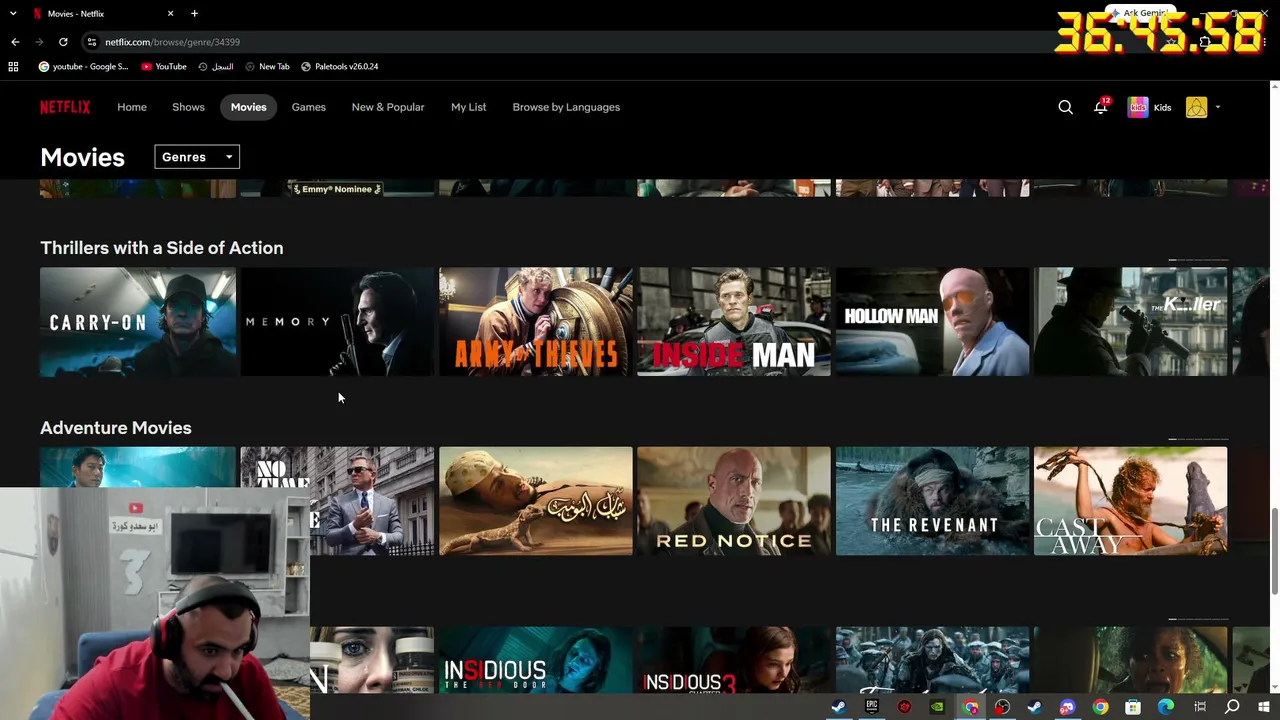This screenshot has width=1280, height=720.
Task: Open Browse by Languages
Action: point(566,107)
